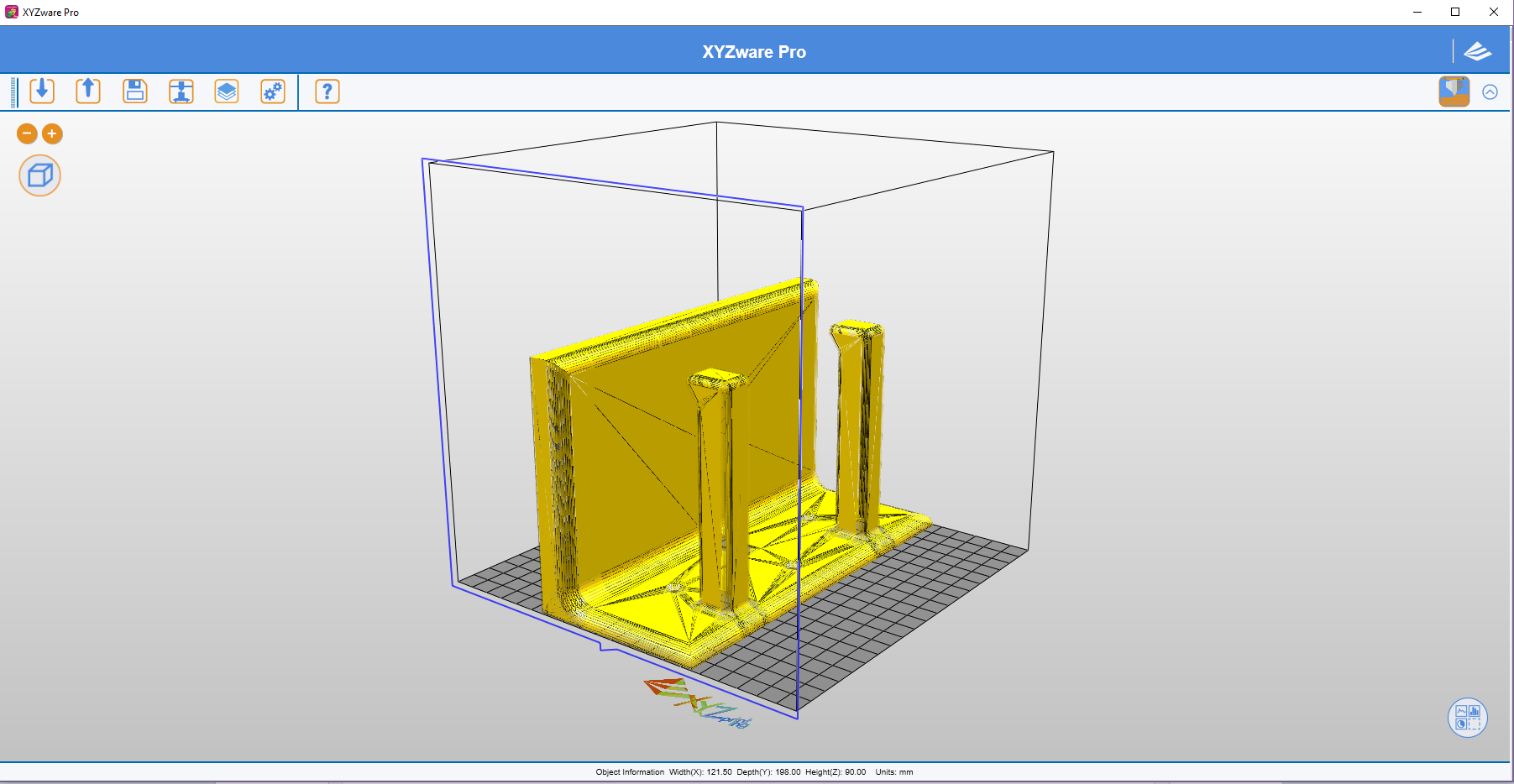The height and width of the screenshot is (784, 1514).
Task: Minimize the XYZware Pro window
Action: pos(1417,12)
